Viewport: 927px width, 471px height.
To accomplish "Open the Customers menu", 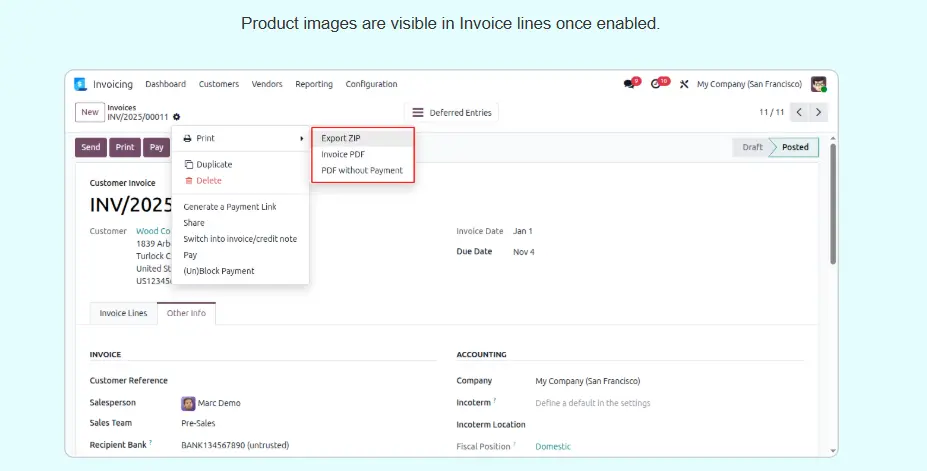I will click(x=218, y=84).
